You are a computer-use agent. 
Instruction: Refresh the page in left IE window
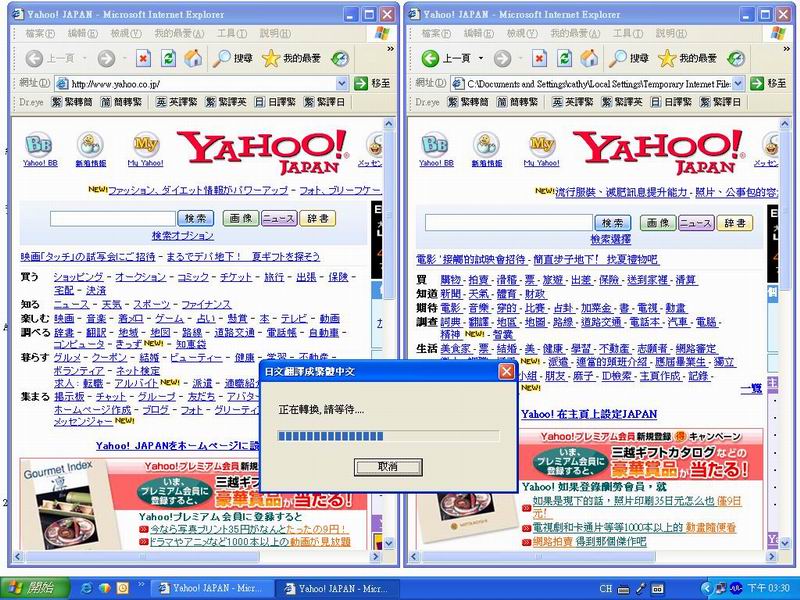(x=168, y=59)
